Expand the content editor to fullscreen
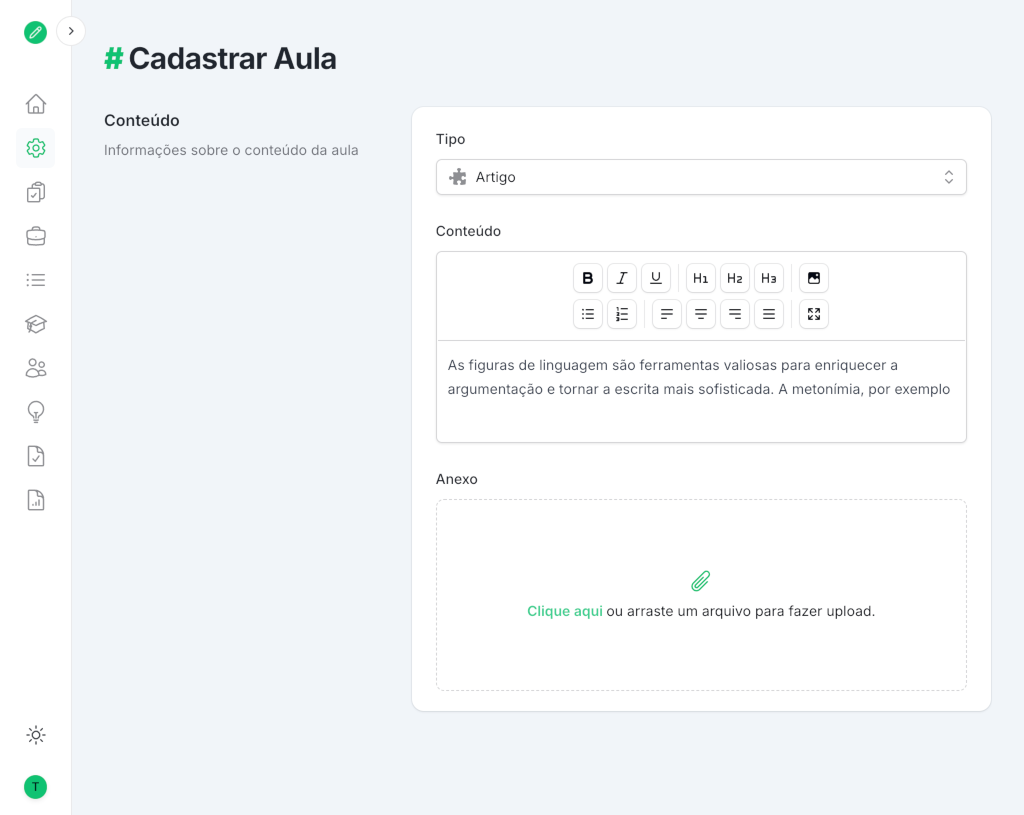 tap(813, 313)
